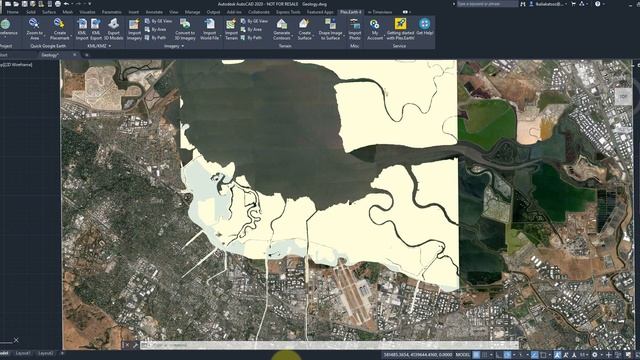The width and height of the screenshot is (640, 360).
Task: Start the Import Terrain tool
Action: pos(231,24)
